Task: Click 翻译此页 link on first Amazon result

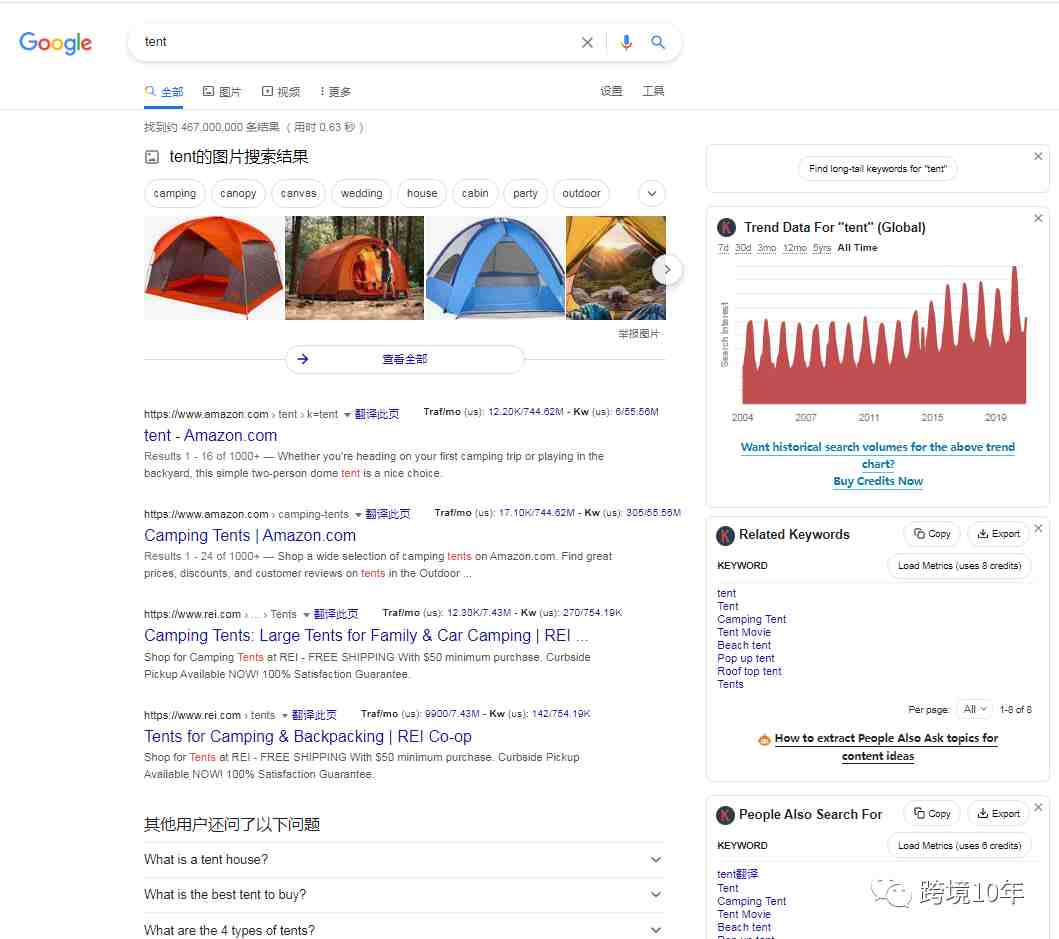Action: click(376, 414)
